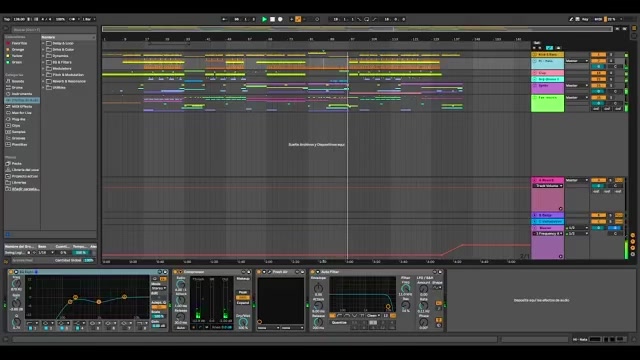Click the MIDI Arrangement Overdub plus icon

(x=291, y=19)
